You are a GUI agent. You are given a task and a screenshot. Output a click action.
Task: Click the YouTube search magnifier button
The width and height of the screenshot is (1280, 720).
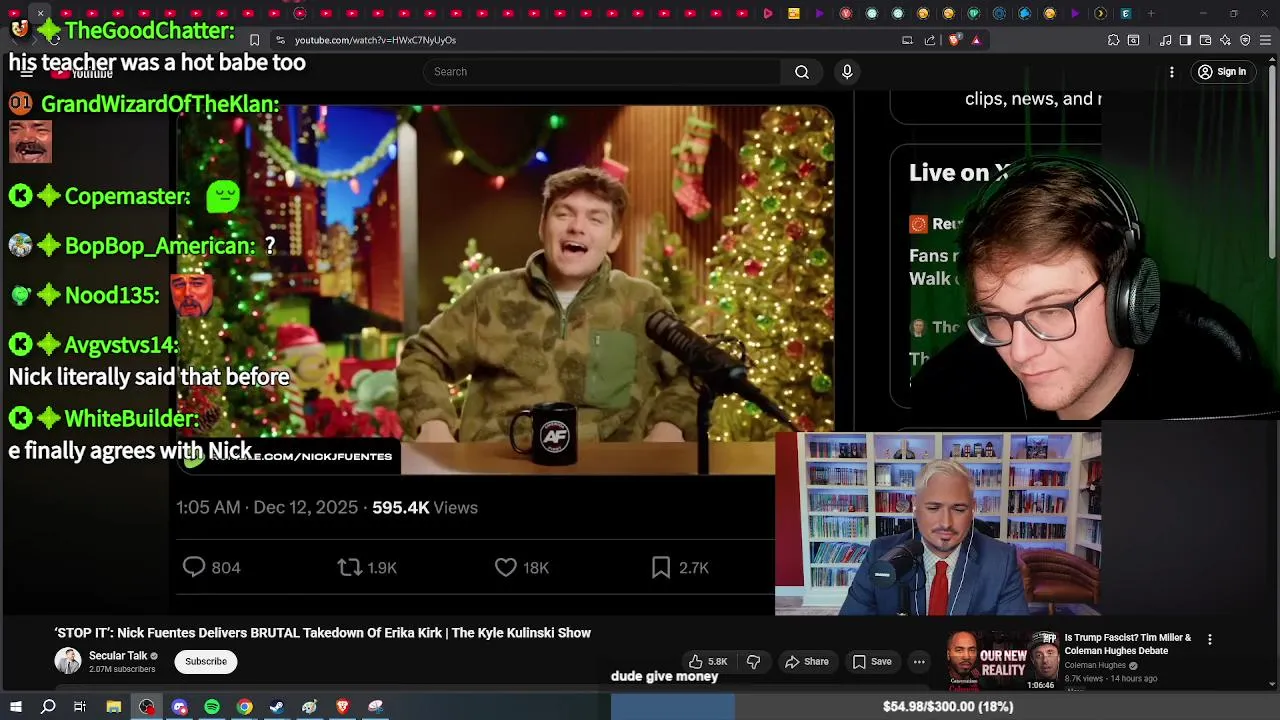coord(802,72)
